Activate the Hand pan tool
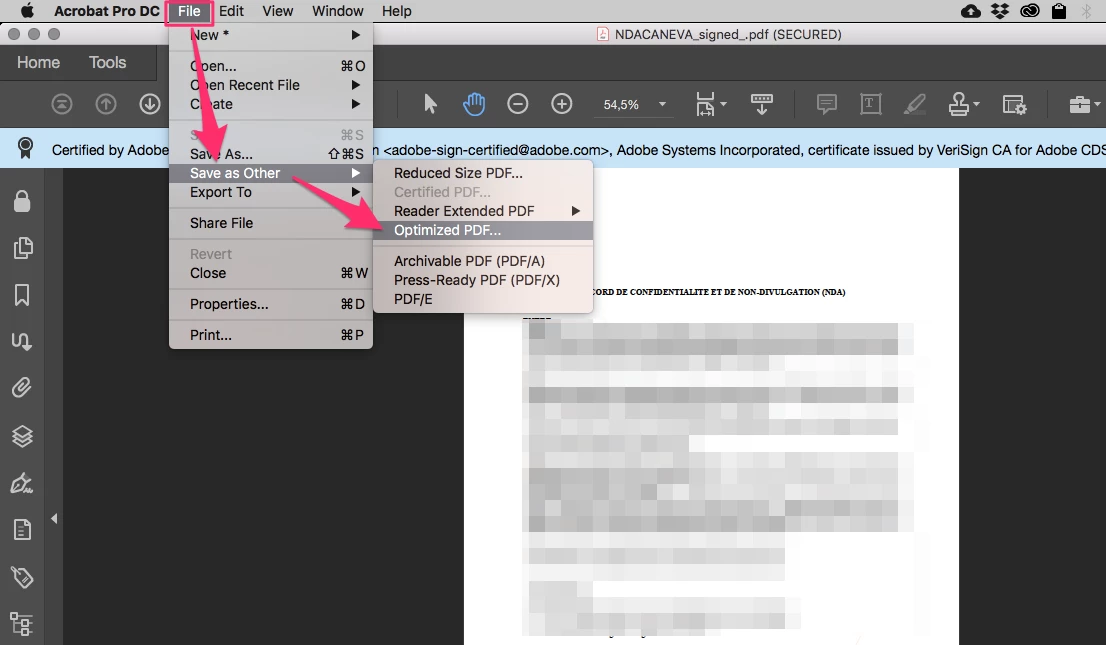 [x=474, y=104]
